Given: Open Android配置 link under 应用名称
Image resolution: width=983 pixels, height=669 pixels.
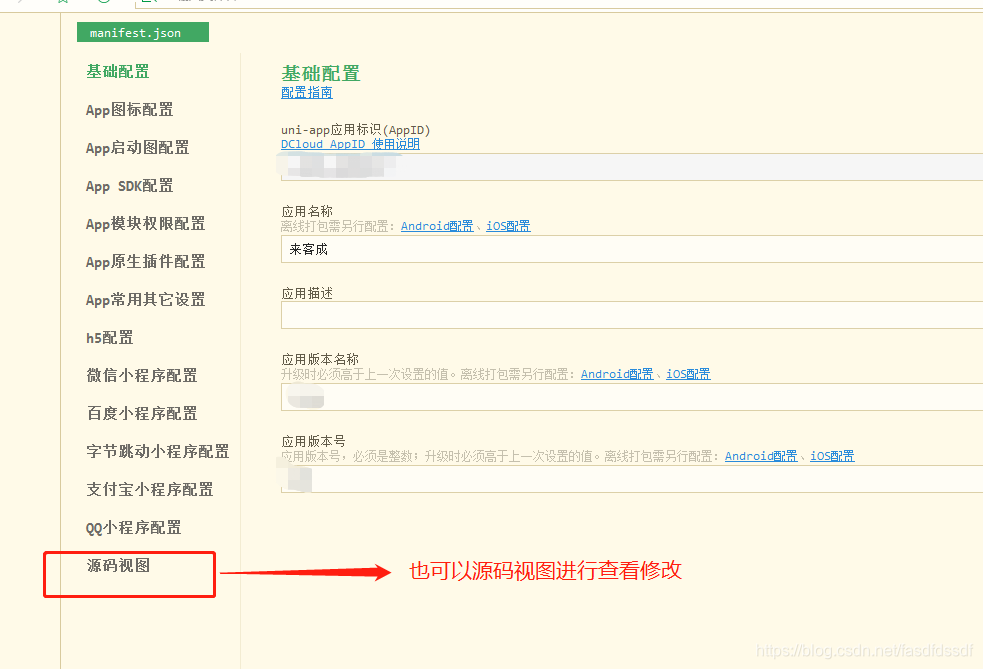Looking at the screenshot, I should click(437, 226).
